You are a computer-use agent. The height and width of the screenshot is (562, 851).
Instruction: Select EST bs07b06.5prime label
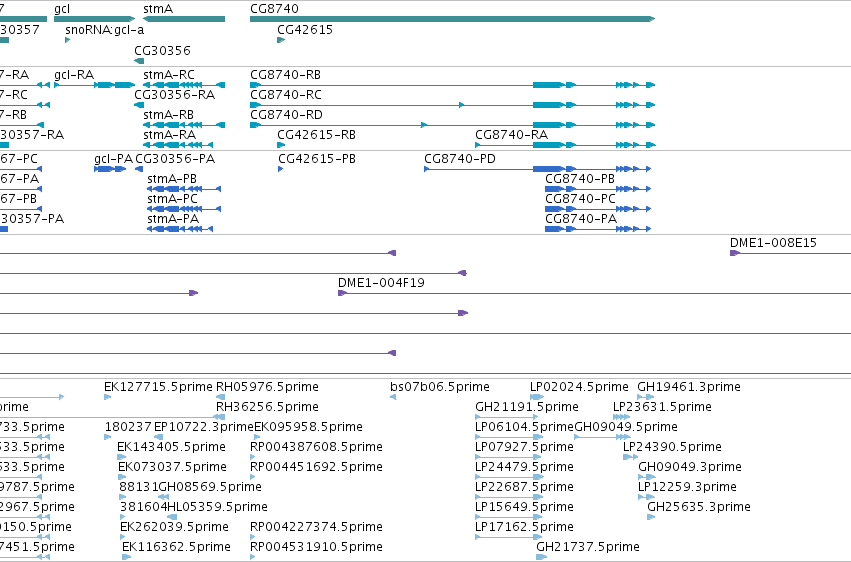click(x=440, y=387)
